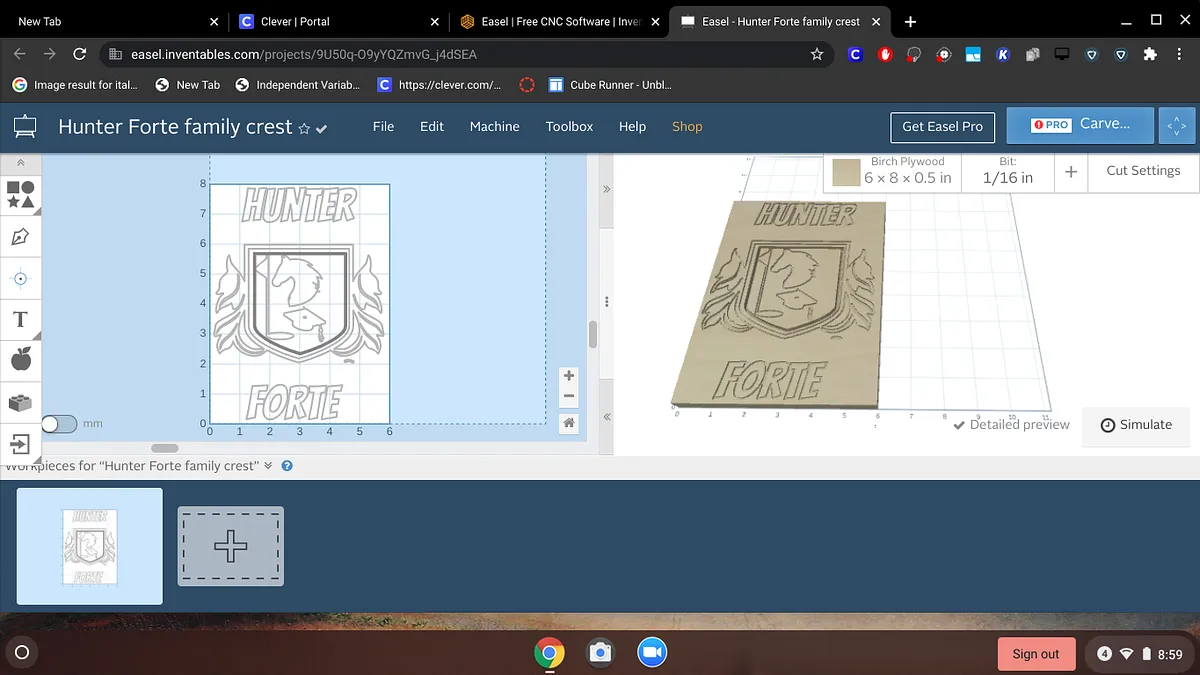Open the ChromeOS launcher circle
Viewport: 1200px width, 675px height.
coord(22,653)
